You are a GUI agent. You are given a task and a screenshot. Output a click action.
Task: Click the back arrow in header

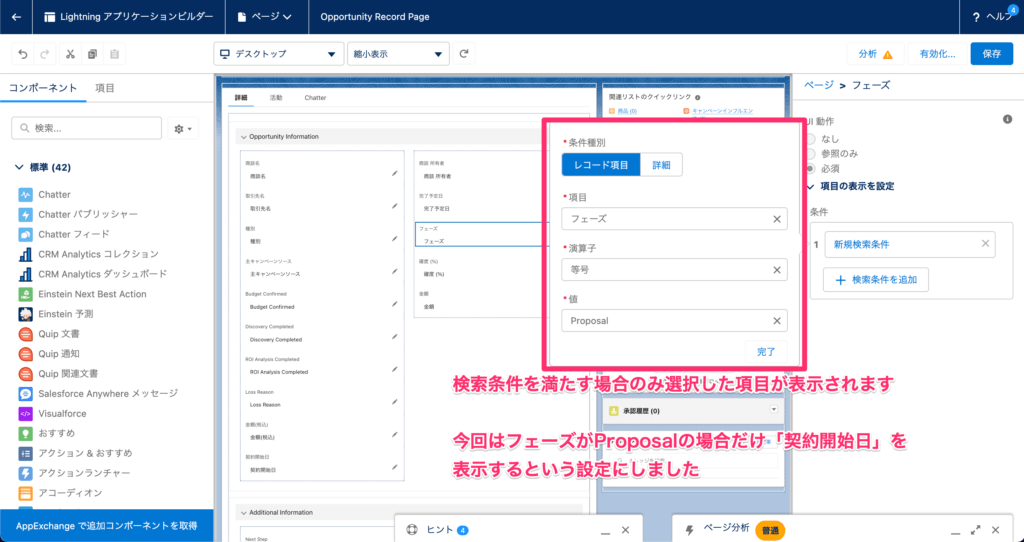(x=16, y=17)
